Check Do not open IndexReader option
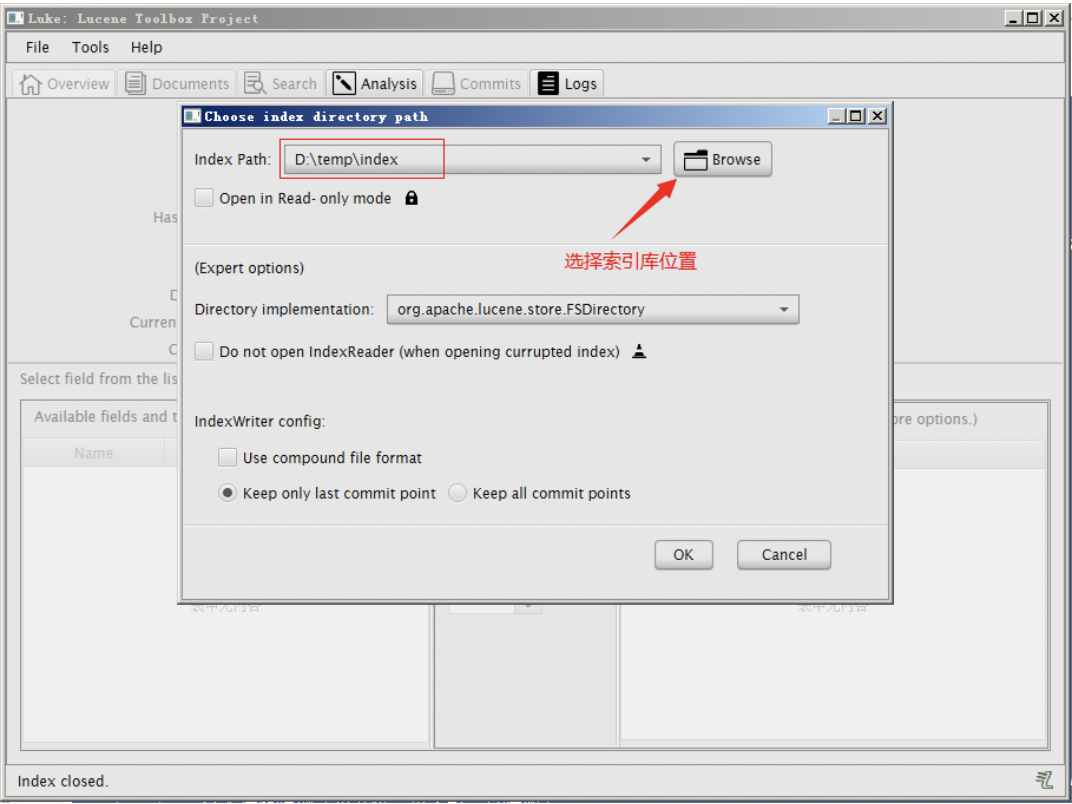1072x804 pixels. (x=204, y=351)
